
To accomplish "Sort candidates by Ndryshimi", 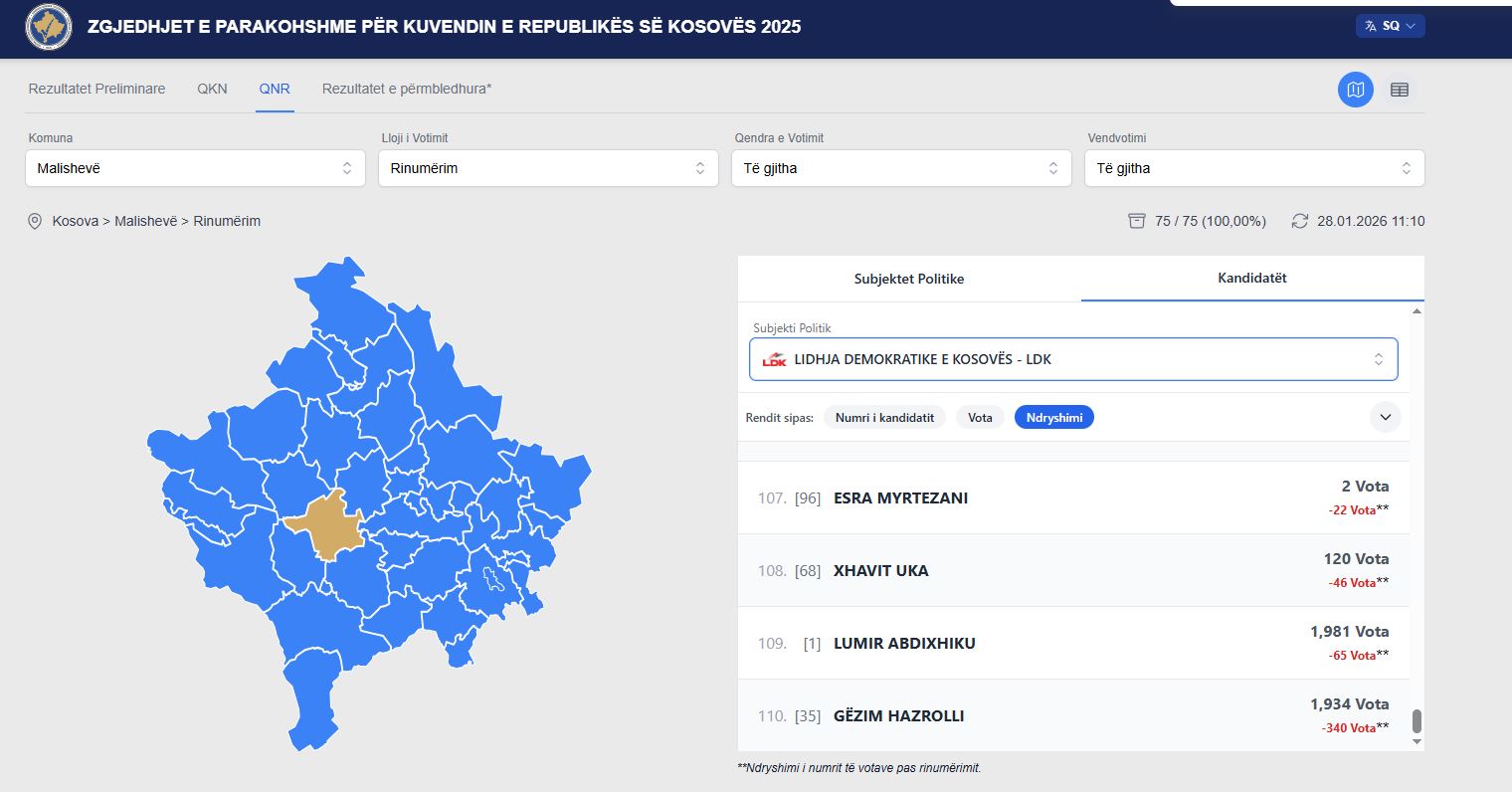I will click(1053, 418).
